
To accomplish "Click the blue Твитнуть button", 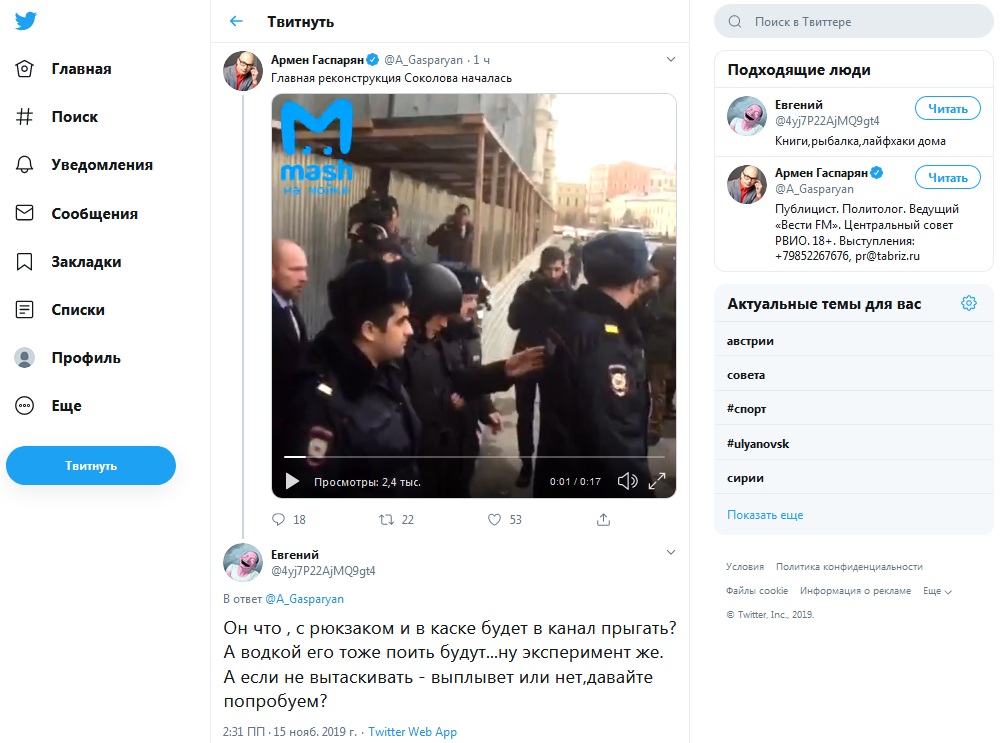I will click(91, 466).
